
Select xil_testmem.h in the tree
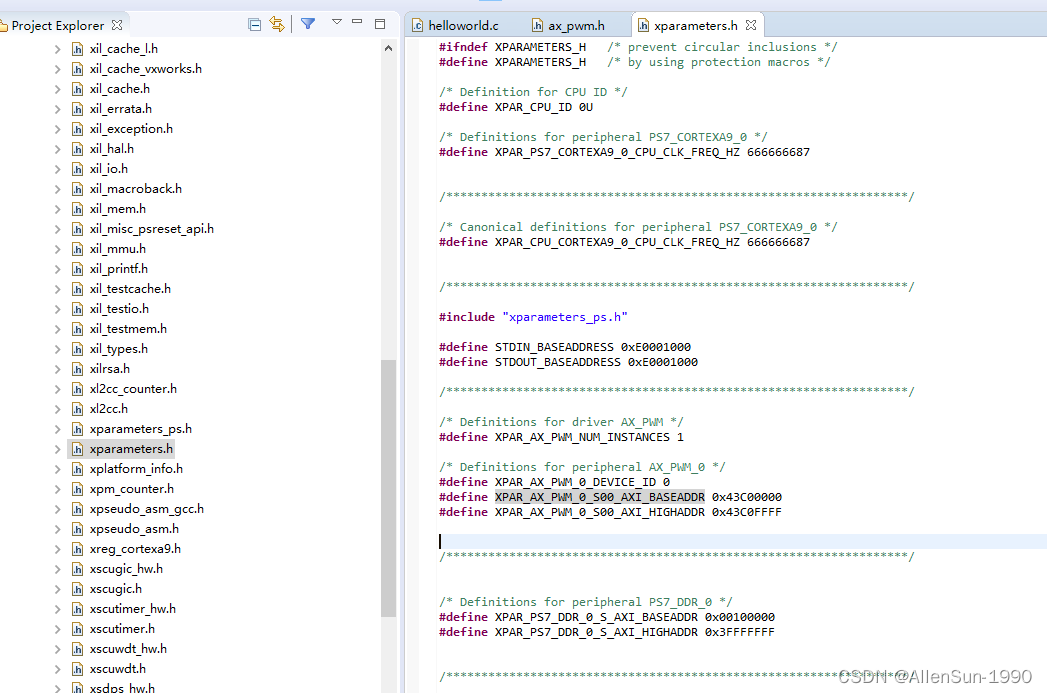click(128, 329)
